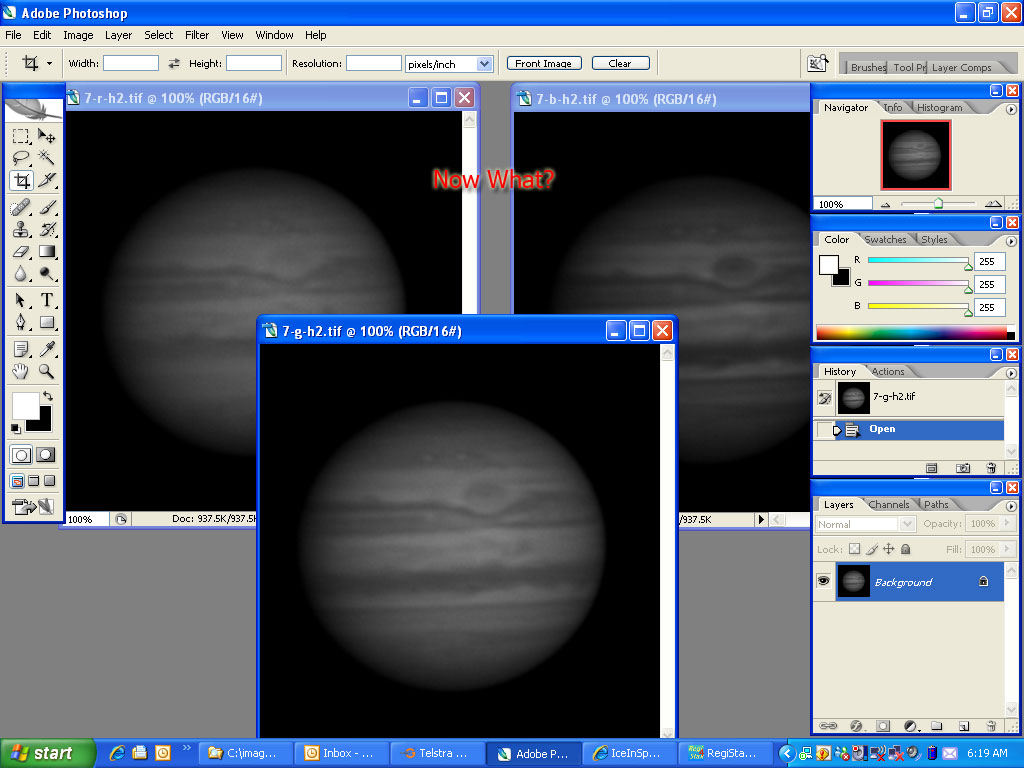Open the Image menu
Screen dimensions: 1024x768
(x=78, y=35)
